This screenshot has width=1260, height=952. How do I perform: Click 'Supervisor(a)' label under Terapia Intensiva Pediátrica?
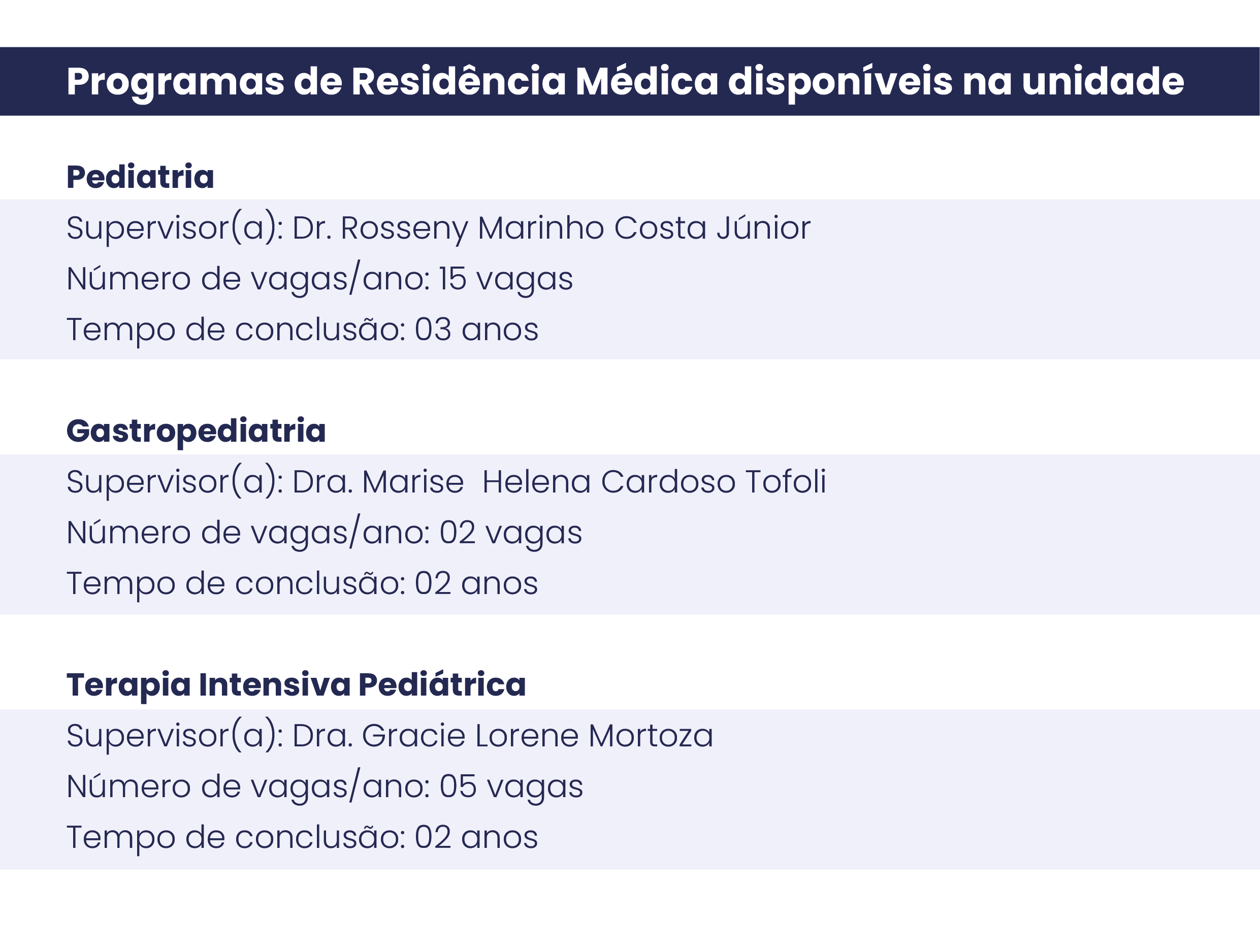coord(174,736)
